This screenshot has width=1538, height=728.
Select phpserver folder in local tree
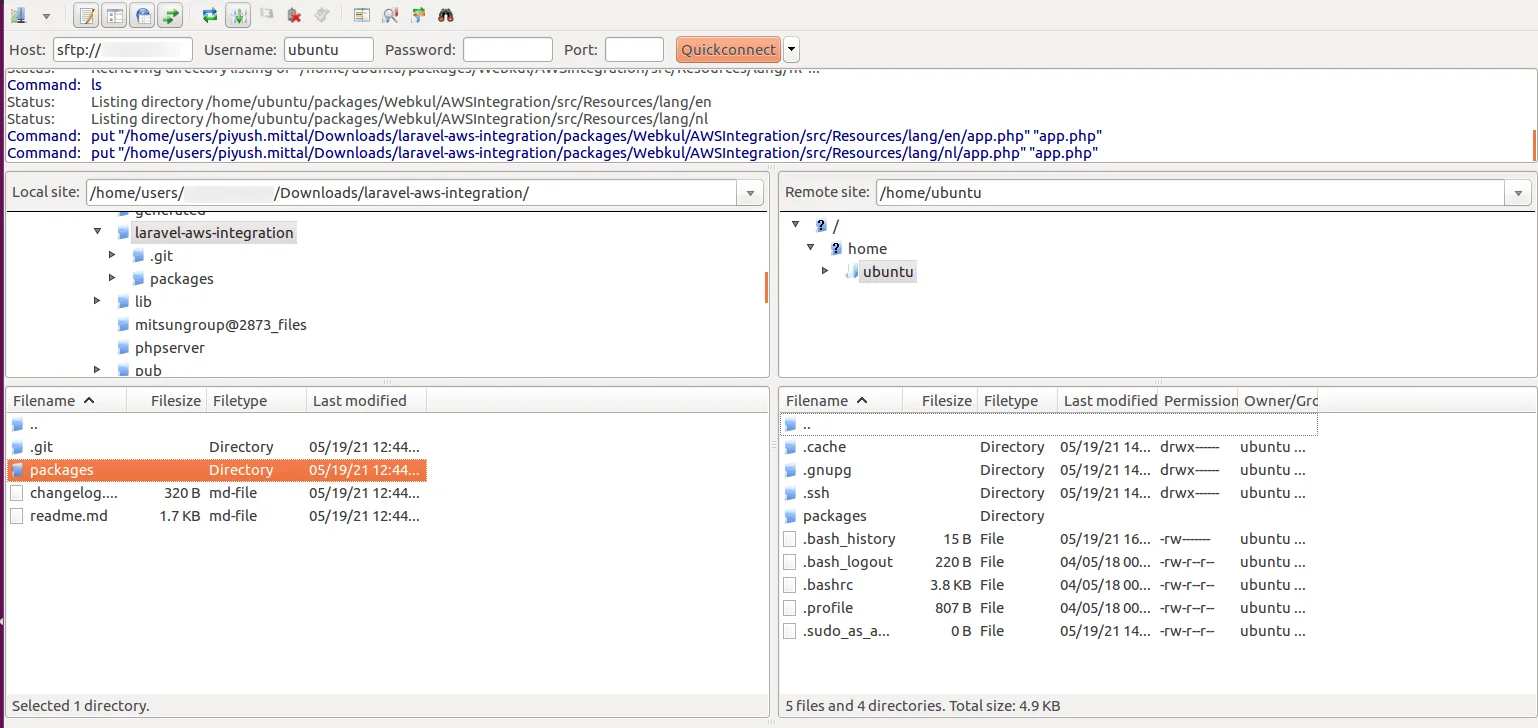coord(170,348)
